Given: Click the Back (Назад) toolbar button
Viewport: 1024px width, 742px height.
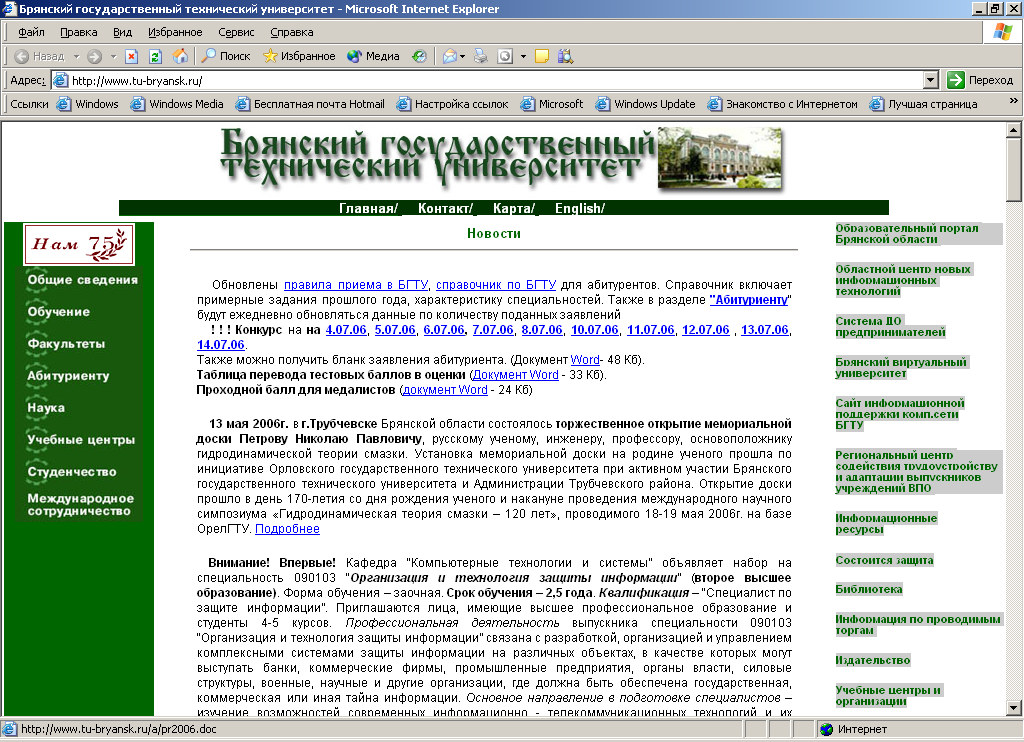Looking at the screenshot, I should (x=39, y=56).
